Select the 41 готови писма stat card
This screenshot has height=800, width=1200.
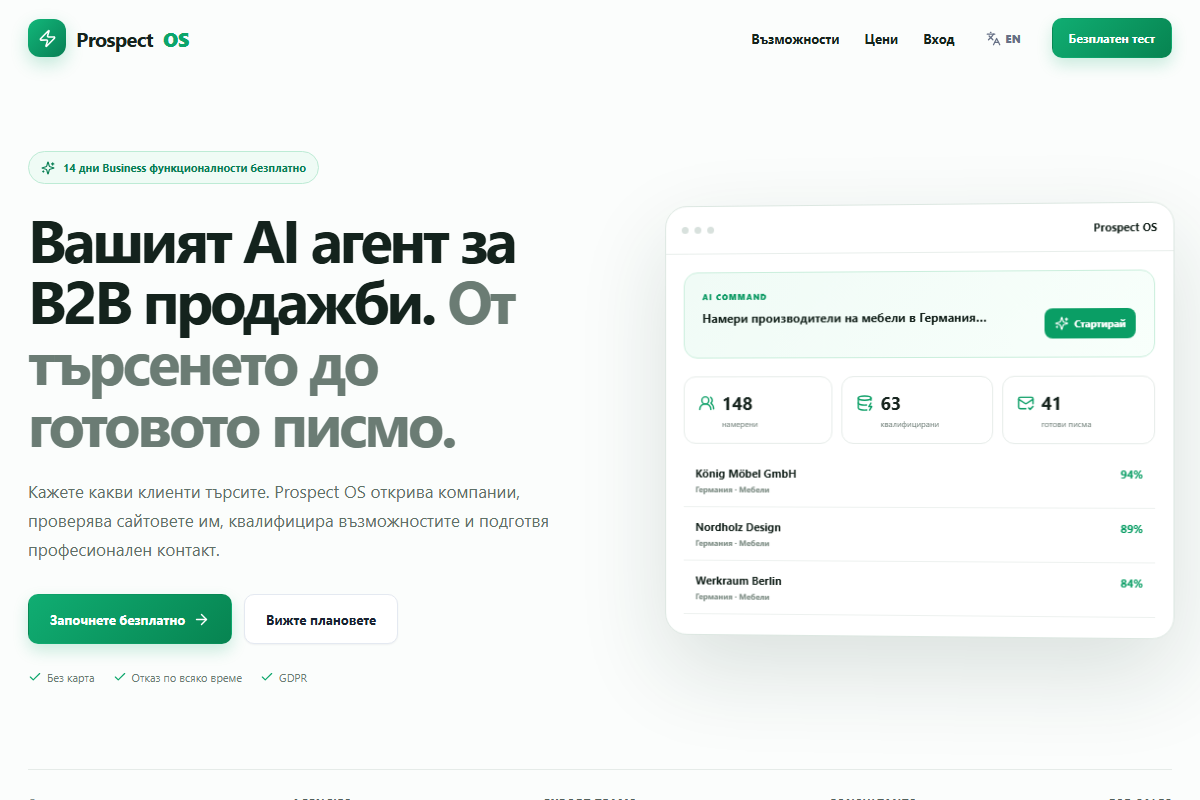pos(1078,410)
